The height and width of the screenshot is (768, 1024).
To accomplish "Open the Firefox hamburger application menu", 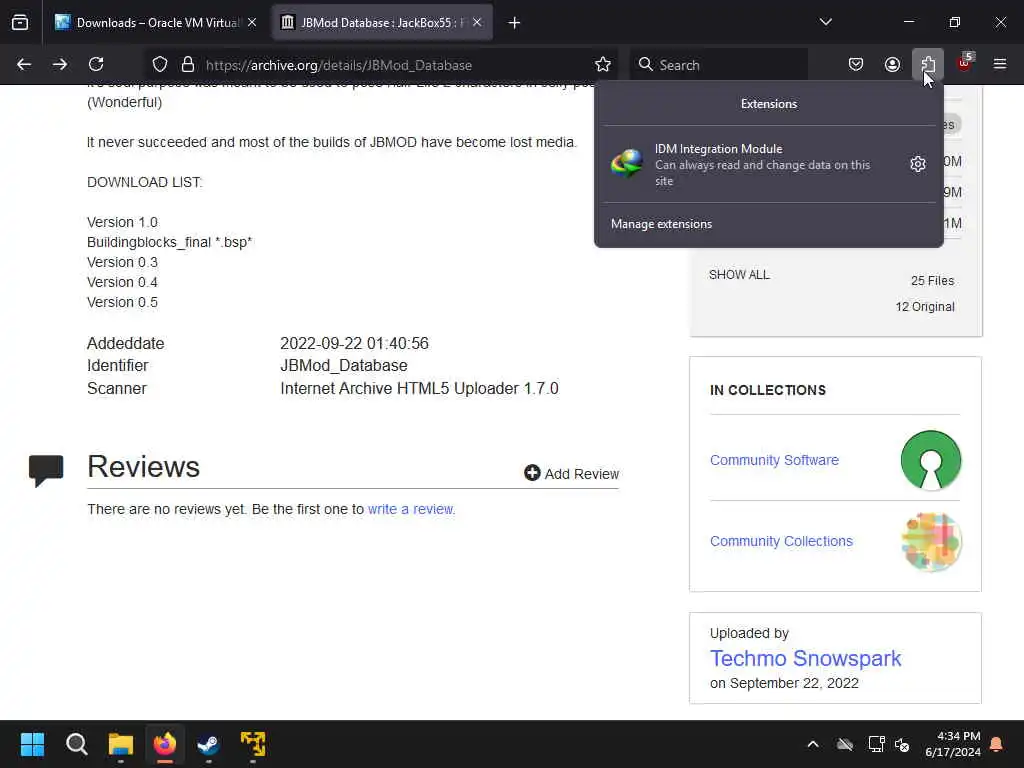I will click(1000, 64).
